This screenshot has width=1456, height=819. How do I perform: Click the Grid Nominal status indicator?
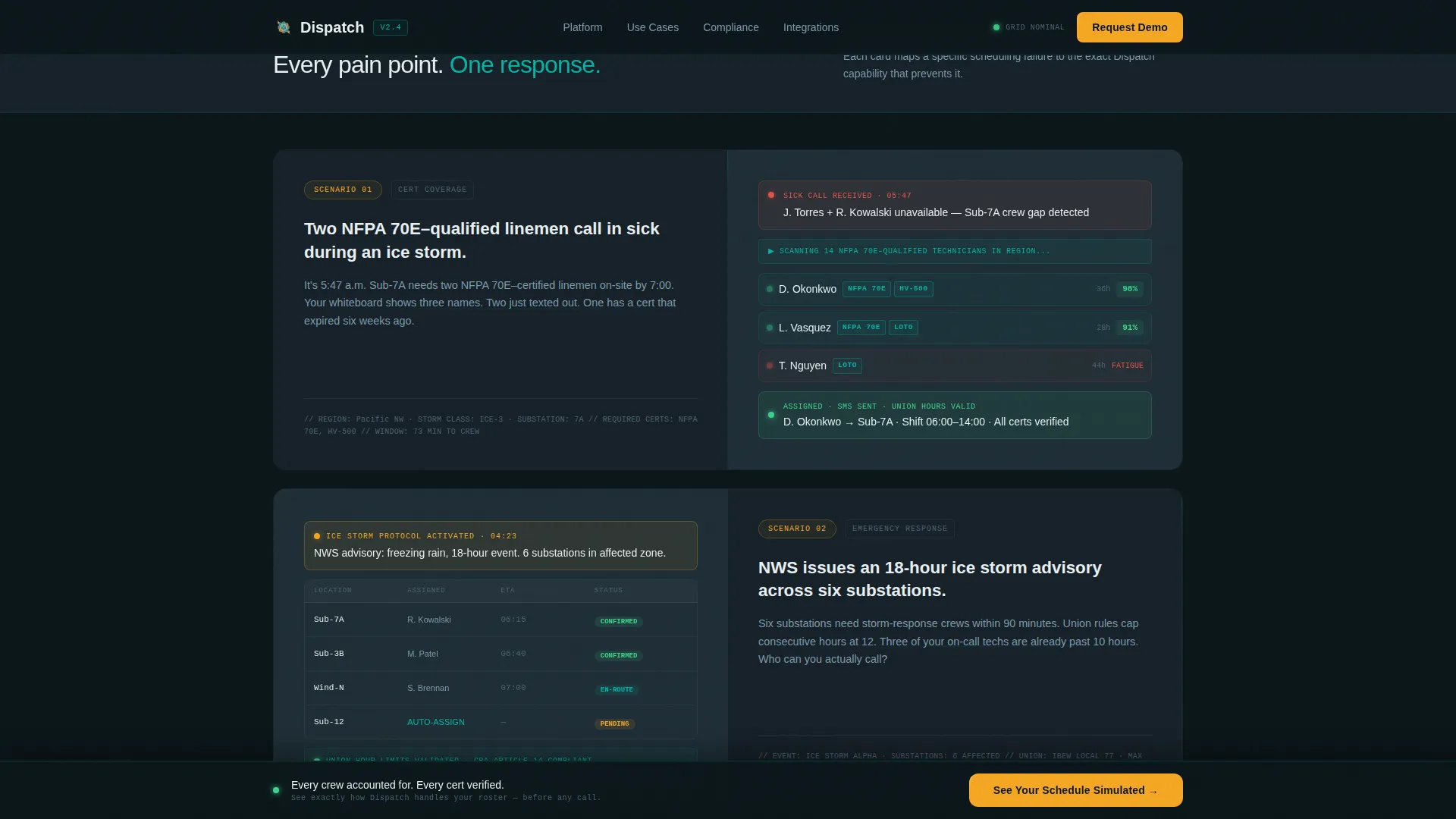pyautogui.click(x=1029, y=27)
